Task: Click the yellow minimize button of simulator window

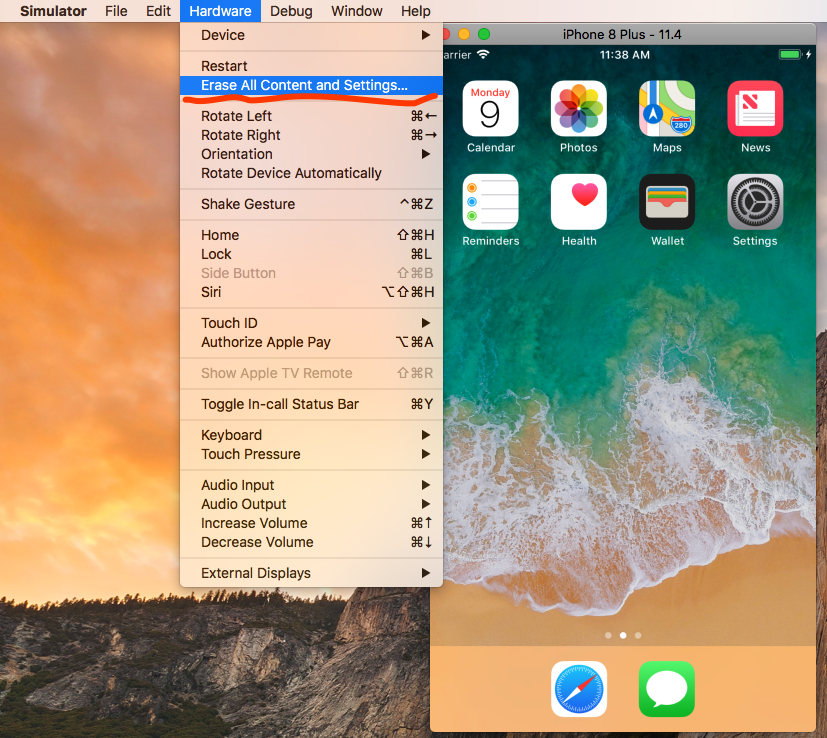Action: point(464,34)
